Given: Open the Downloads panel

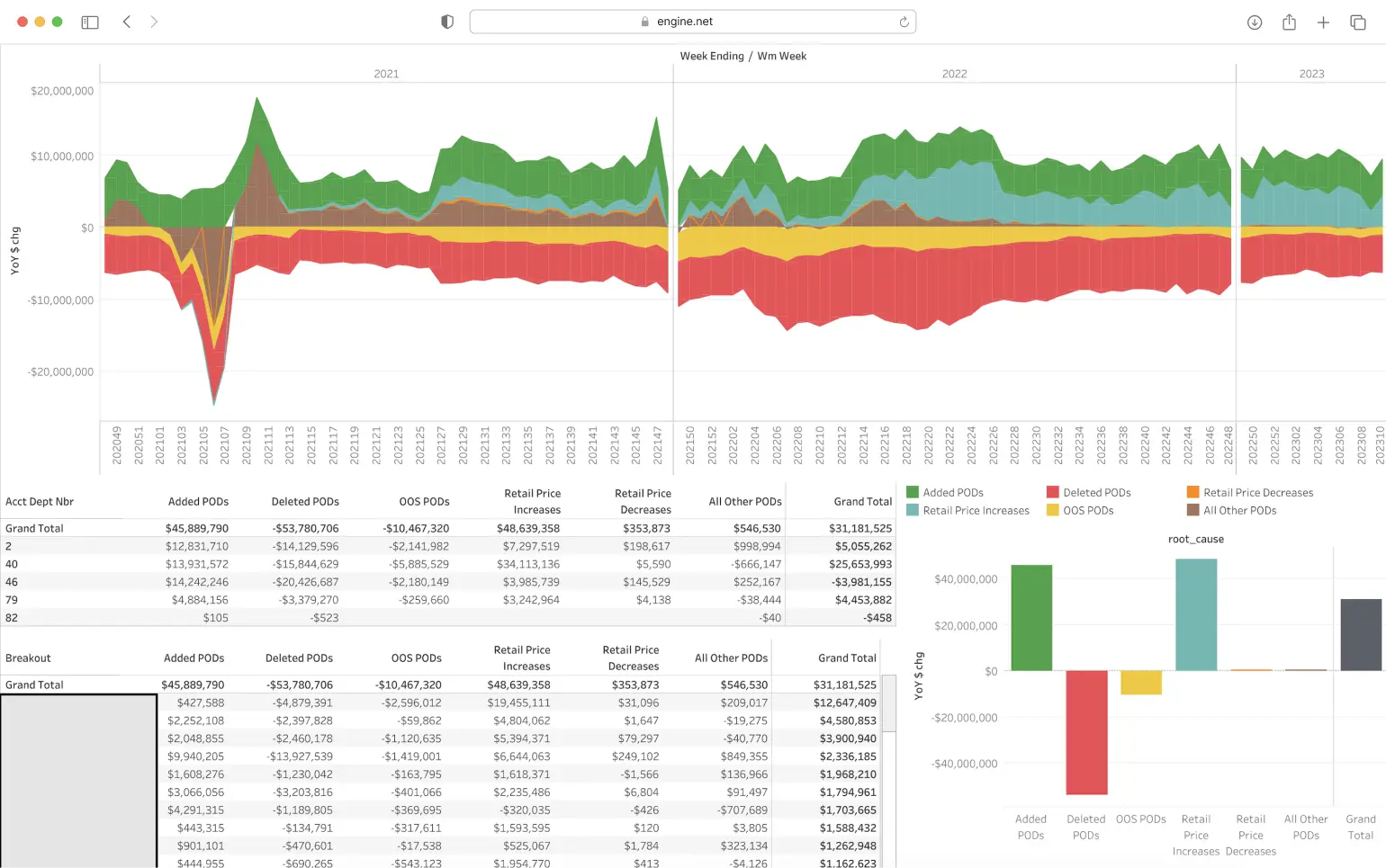Looking at the screenshot, I should pos(1254,22).
